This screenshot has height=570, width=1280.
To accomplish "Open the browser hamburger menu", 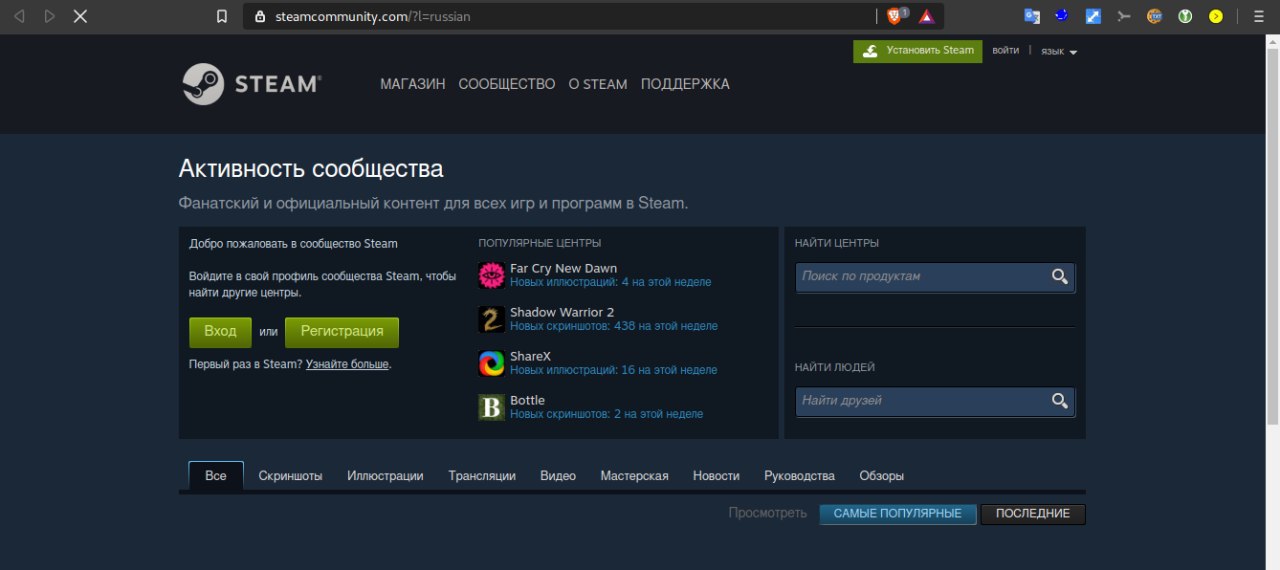I will coord(1258,16).
